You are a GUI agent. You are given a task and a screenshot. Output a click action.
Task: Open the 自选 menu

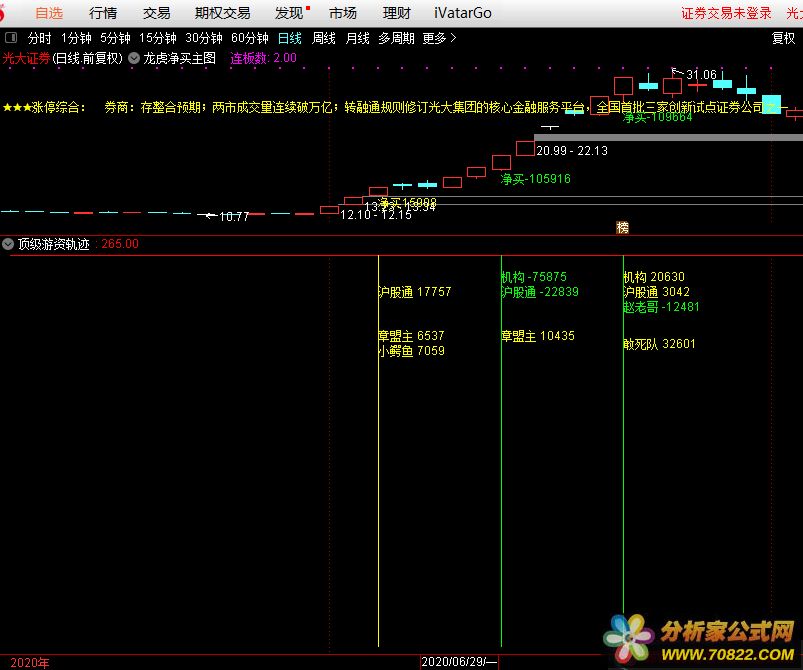click(49, 13)
